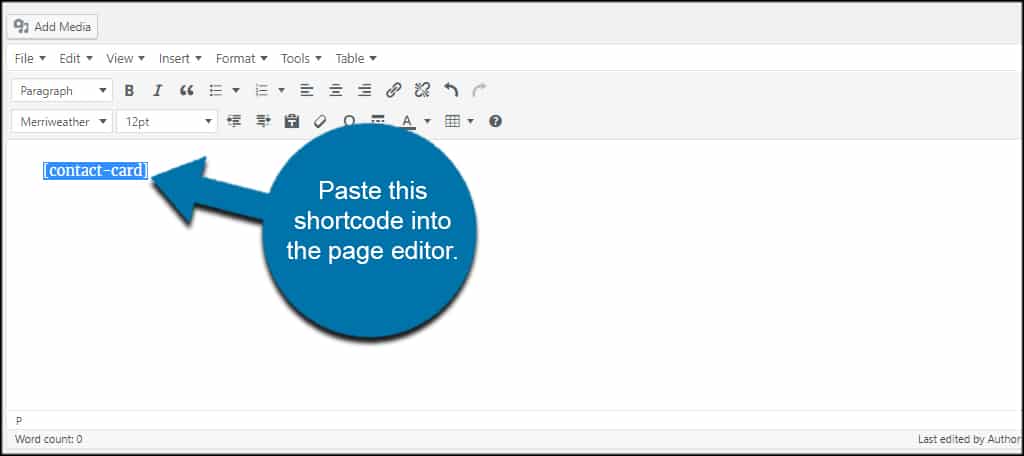The height and width of the screenshot is (456, 1024).
Task: Click the Add Media button
Action: 53,27
